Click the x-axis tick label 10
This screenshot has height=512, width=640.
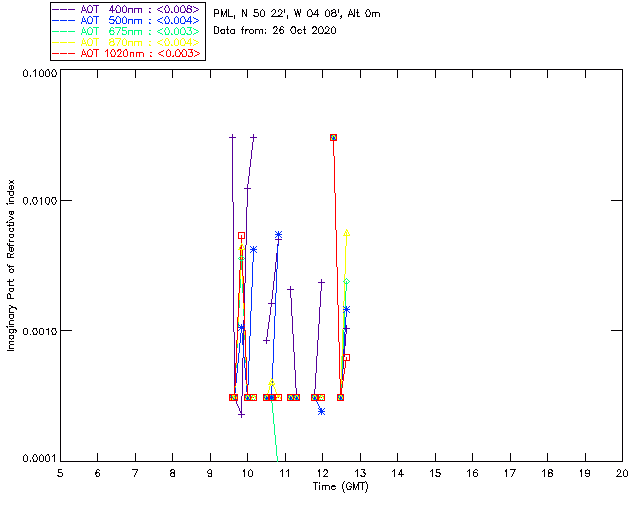tap(247, 473)
